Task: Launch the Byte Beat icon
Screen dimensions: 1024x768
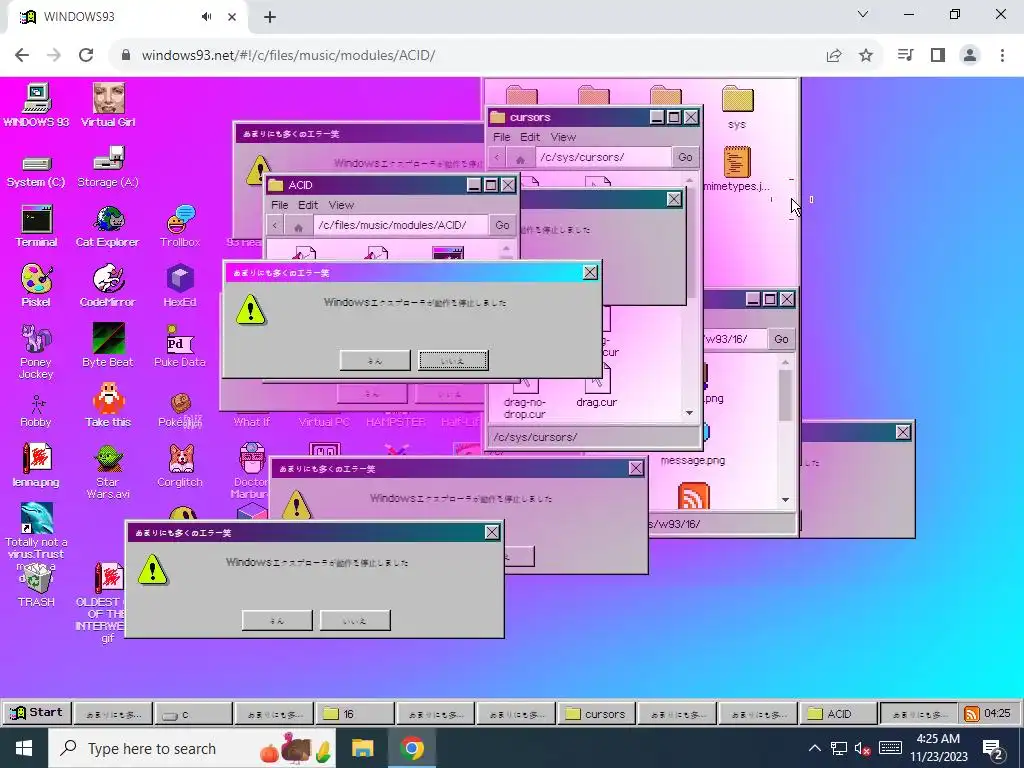Action: tap(108, 345)
